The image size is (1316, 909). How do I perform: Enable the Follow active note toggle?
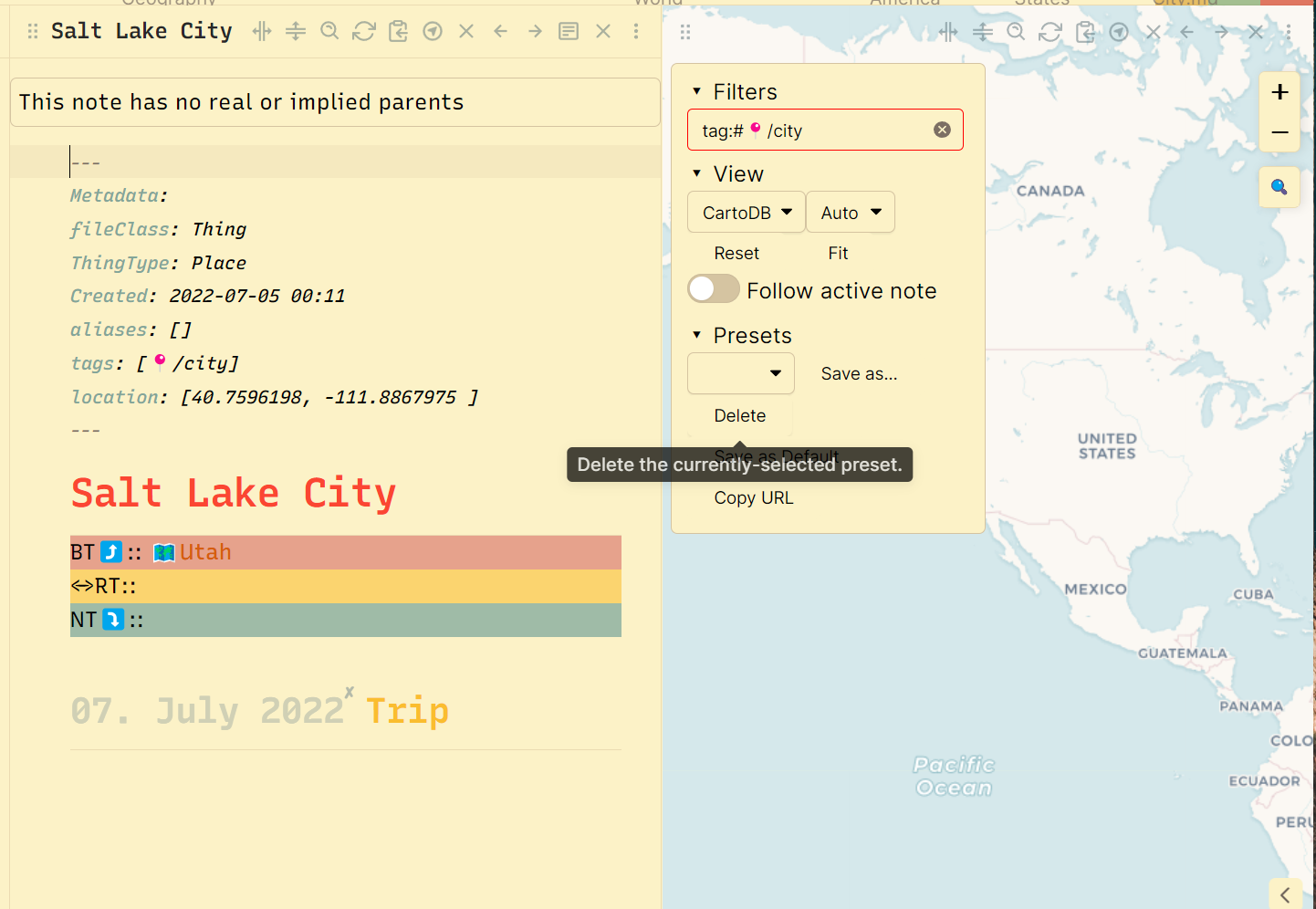tap(713, 288)
